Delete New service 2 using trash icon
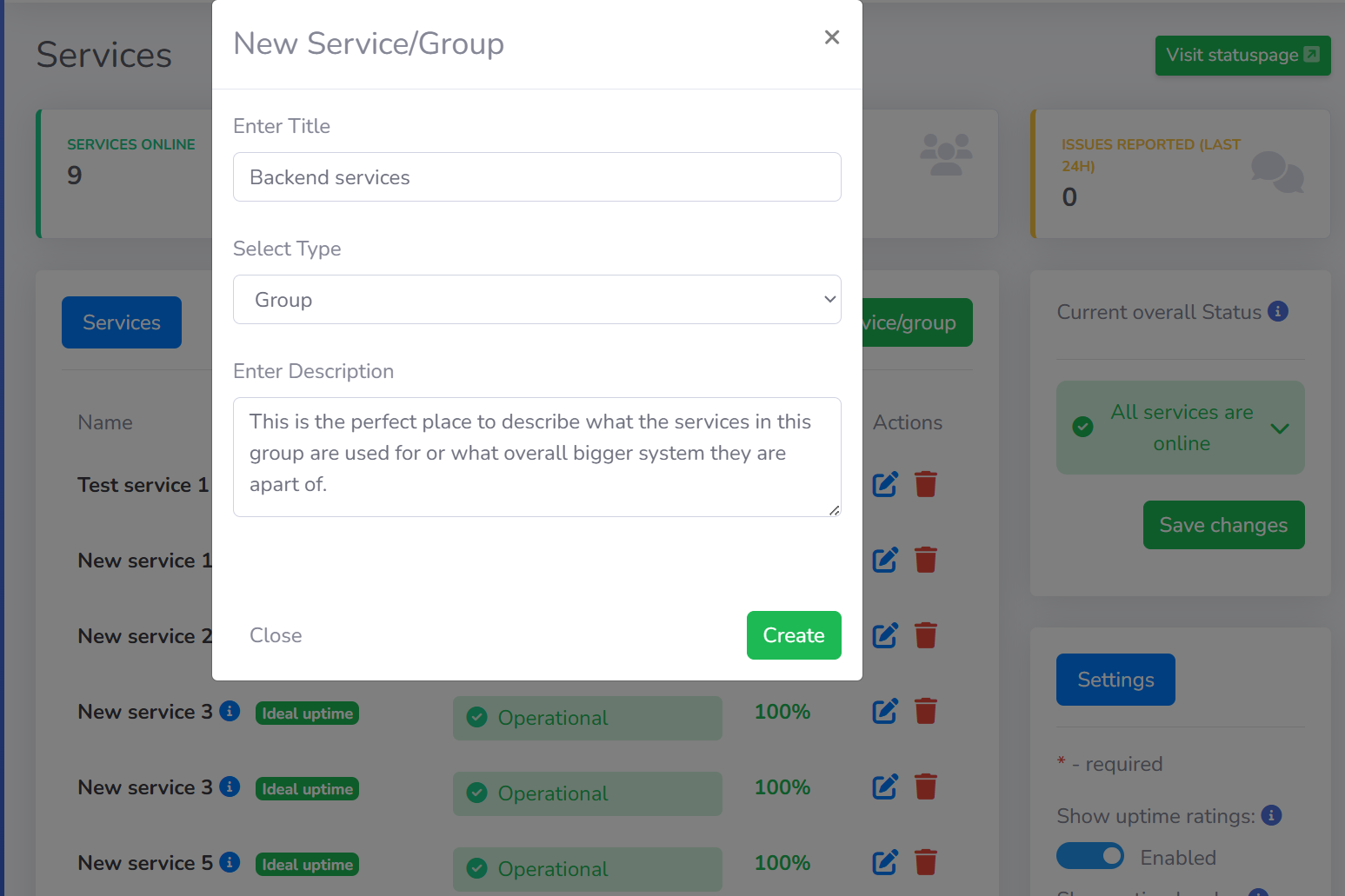 pyautogui.click(x=925, y=635)
